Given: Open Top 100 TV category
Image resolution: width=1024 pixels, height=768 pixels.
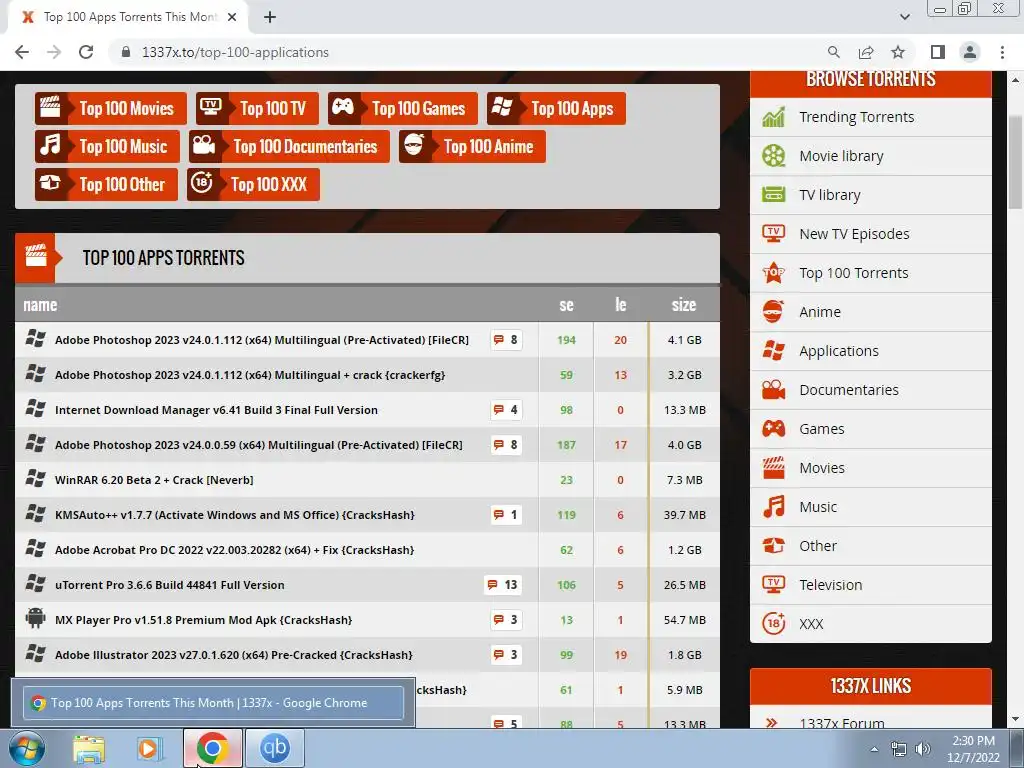Looking at the screenshot, I should click(257, 108).
